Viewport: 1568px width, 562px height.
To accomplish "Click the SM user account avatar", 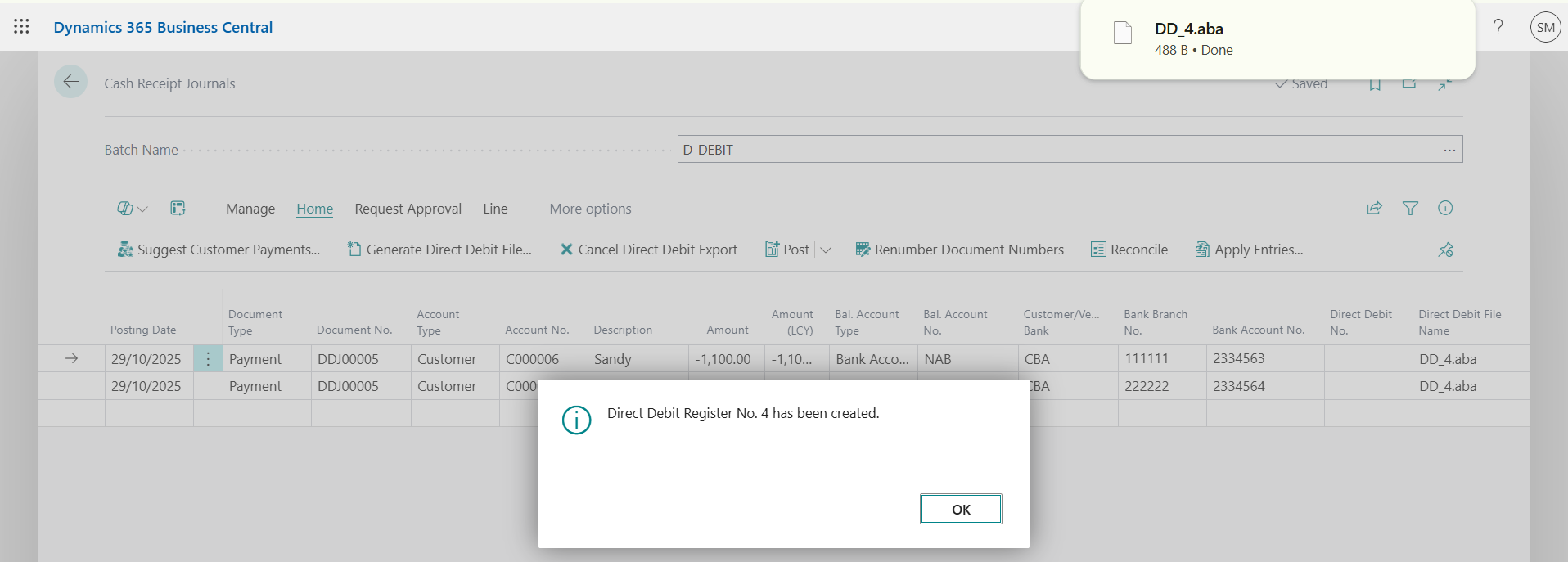I will point(1545,27).
